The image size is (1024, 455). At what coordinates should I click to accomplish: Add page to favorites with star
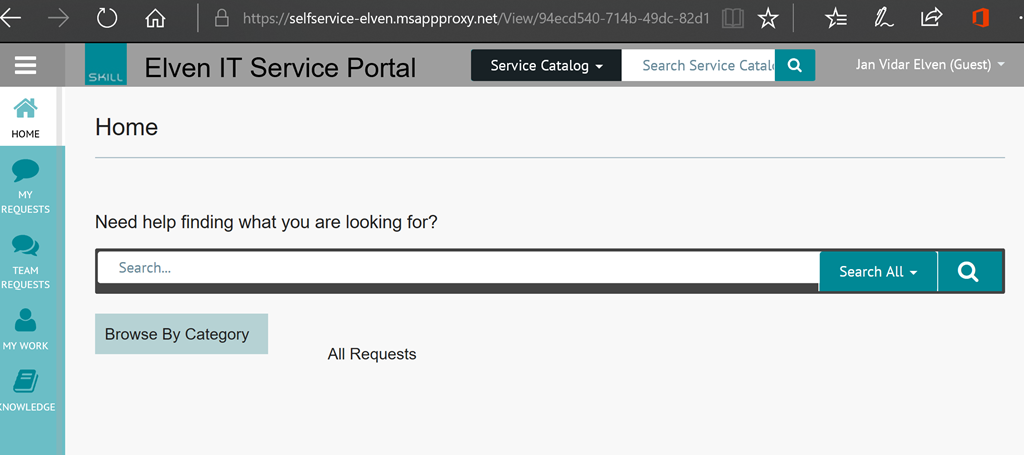click(768, 18)
